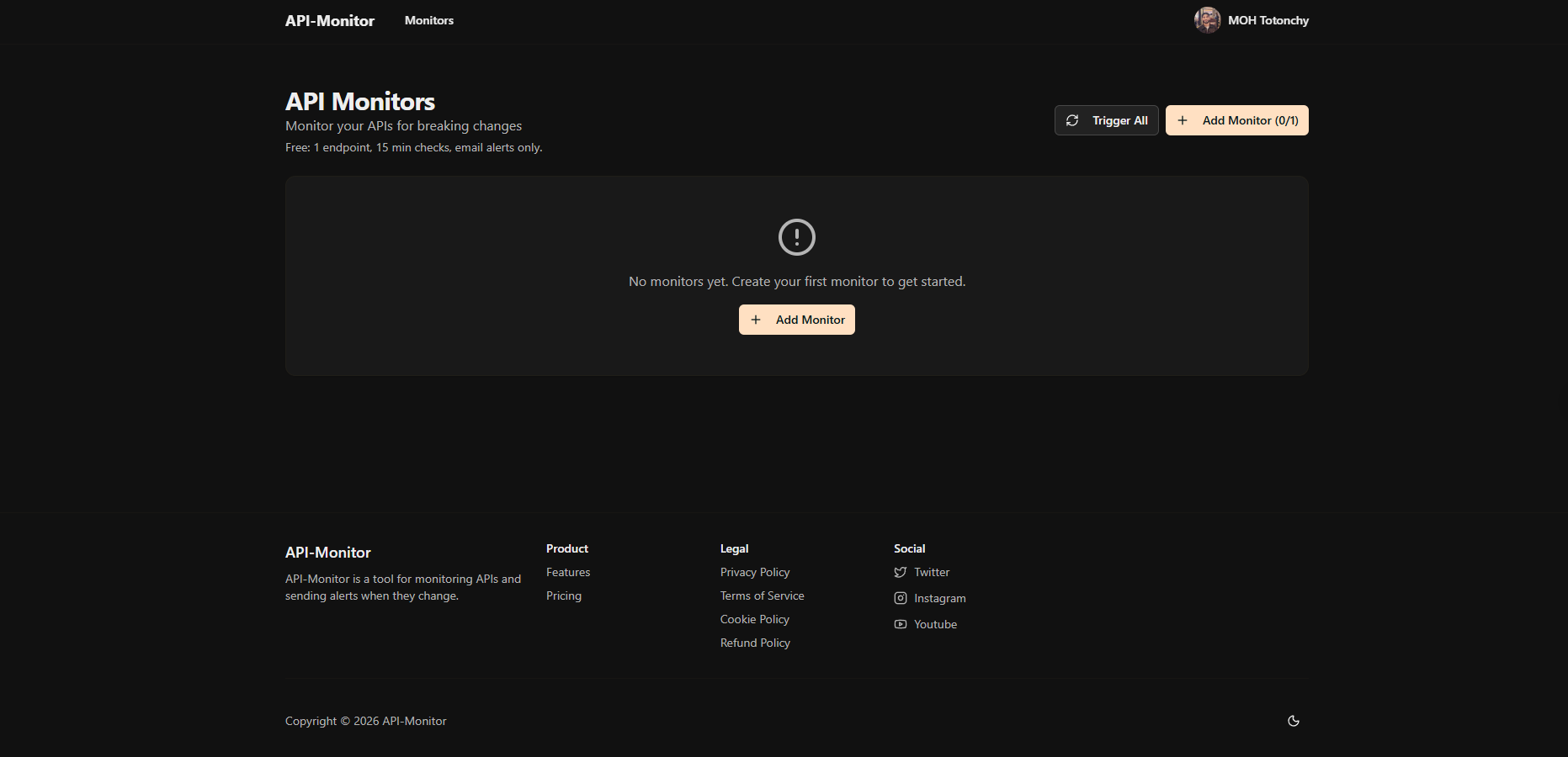Open the Cookie Policy link
The height and width of the screenshot is (757, 1568).
[x=754, y=619]
